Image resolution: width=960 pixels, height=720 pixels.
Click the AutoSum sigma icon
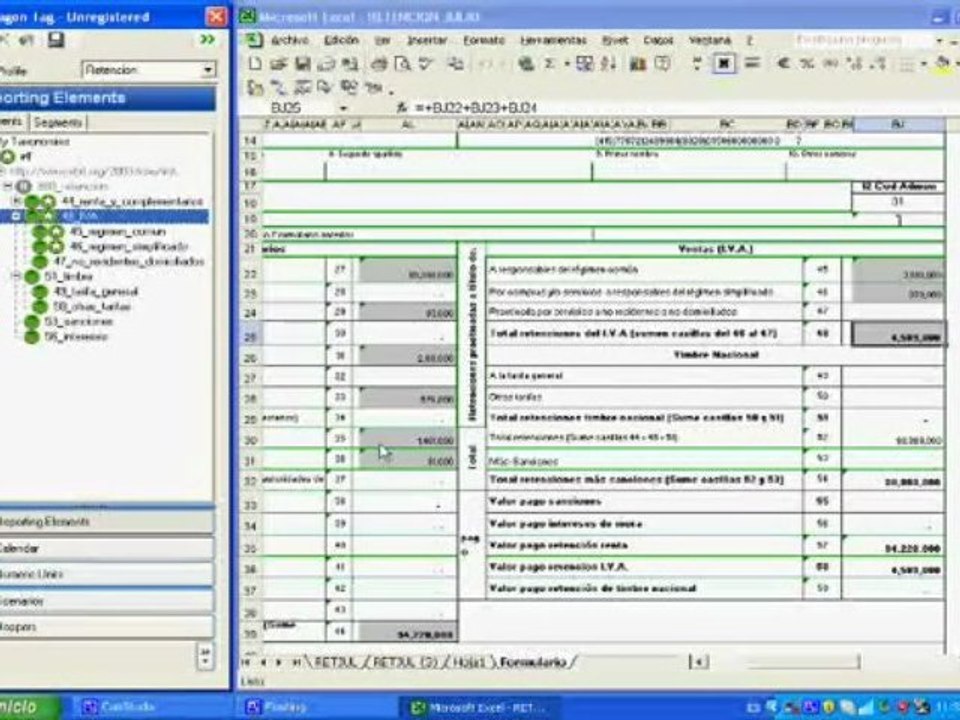tap(549, 64)
